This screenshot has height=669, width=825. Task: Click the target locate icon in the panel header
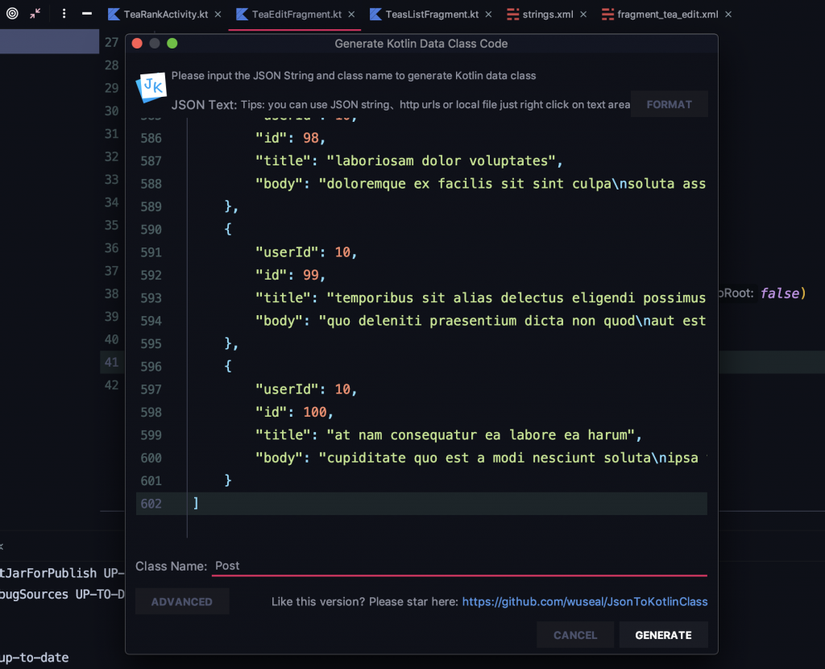tap(12, 14)
